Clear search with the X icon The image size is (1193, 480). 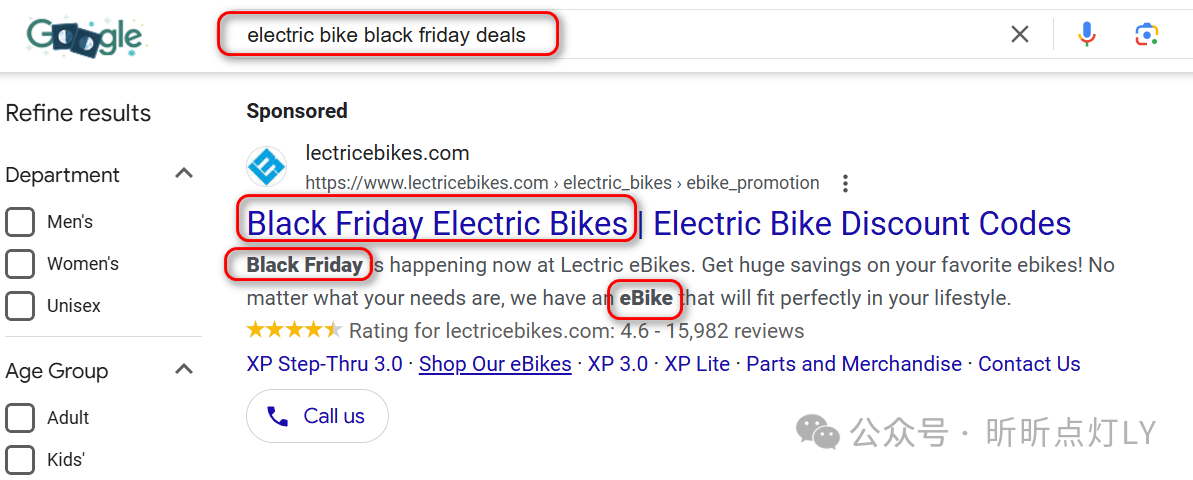click(x=1019, y=34)
